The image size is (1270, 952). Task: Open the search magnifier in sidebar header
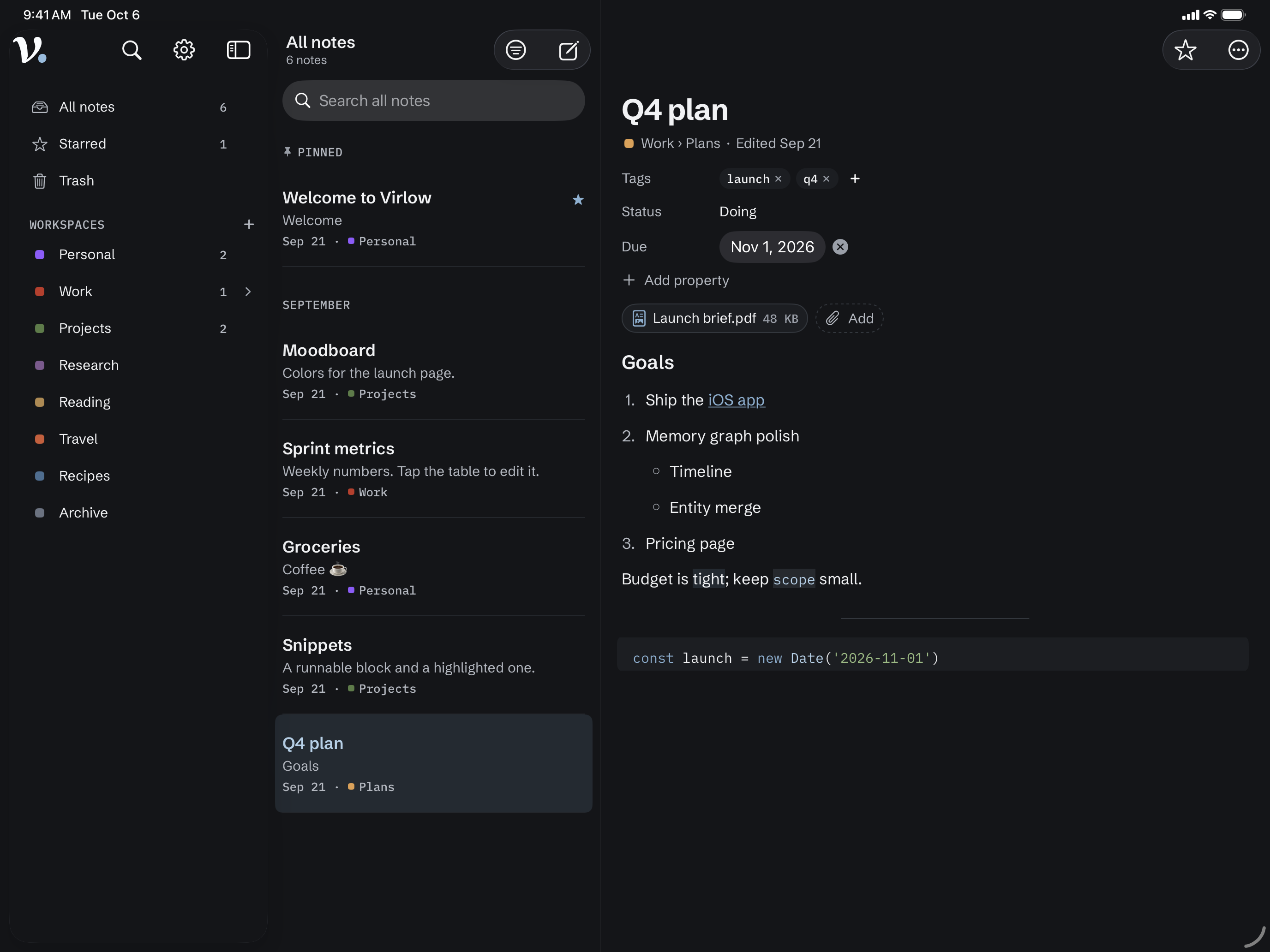132,50
